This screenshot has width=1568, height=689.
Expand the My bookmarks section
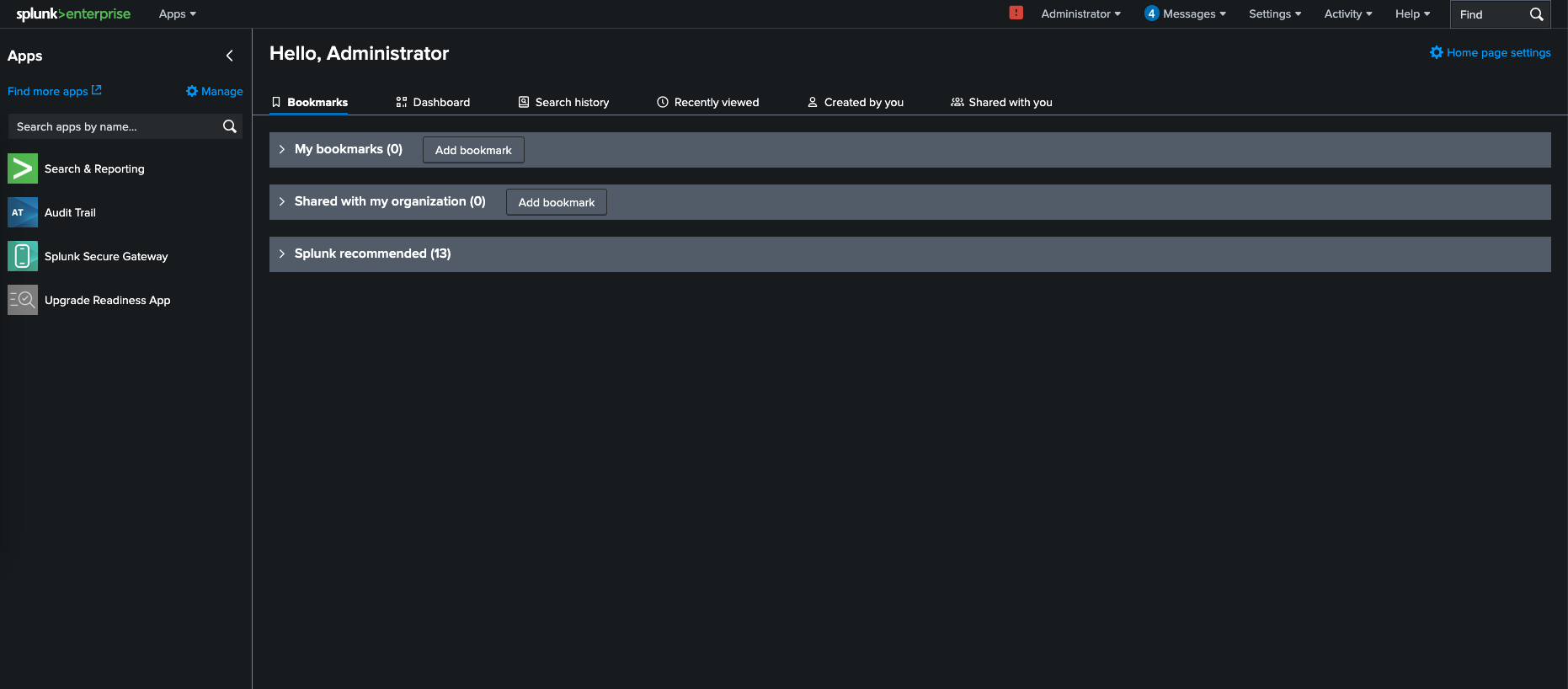[x=282, y=149]
